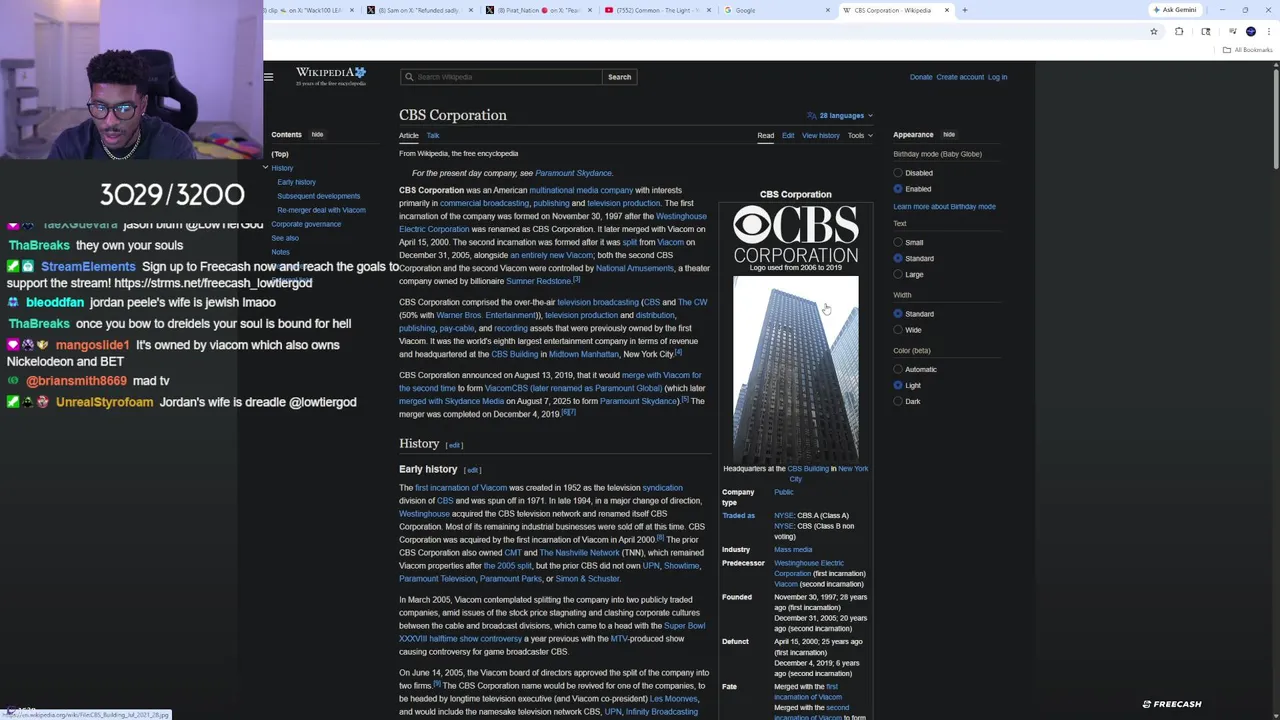Image resolution: width=1280 pixels, height=720 pixels.
Task: Select the Read tab
Action: click(765, 135)
